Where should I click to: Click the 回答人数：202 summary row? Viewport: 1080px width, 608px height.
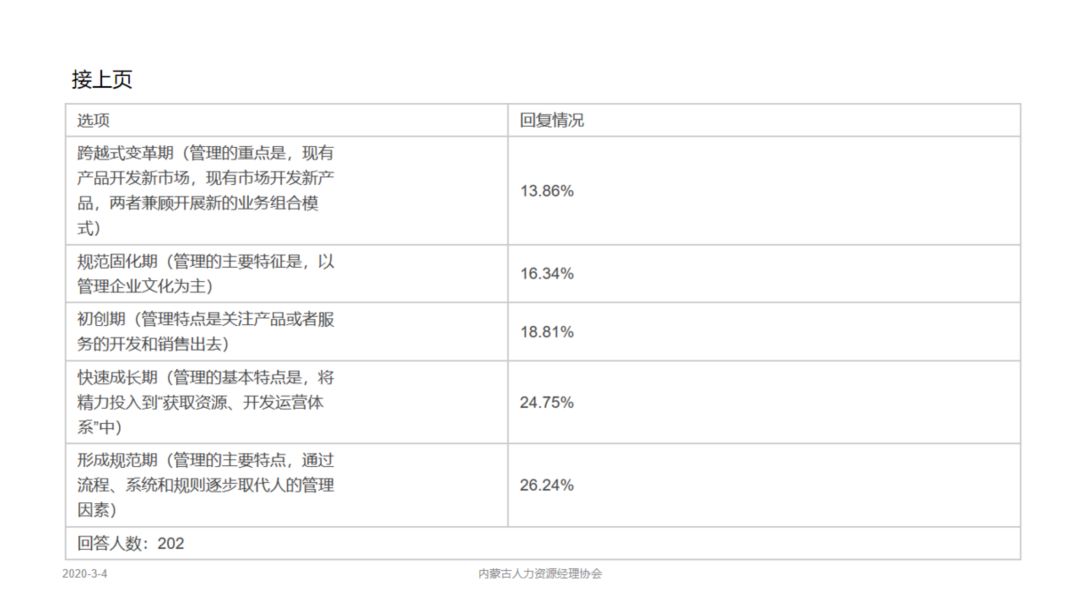pos(131,543)
